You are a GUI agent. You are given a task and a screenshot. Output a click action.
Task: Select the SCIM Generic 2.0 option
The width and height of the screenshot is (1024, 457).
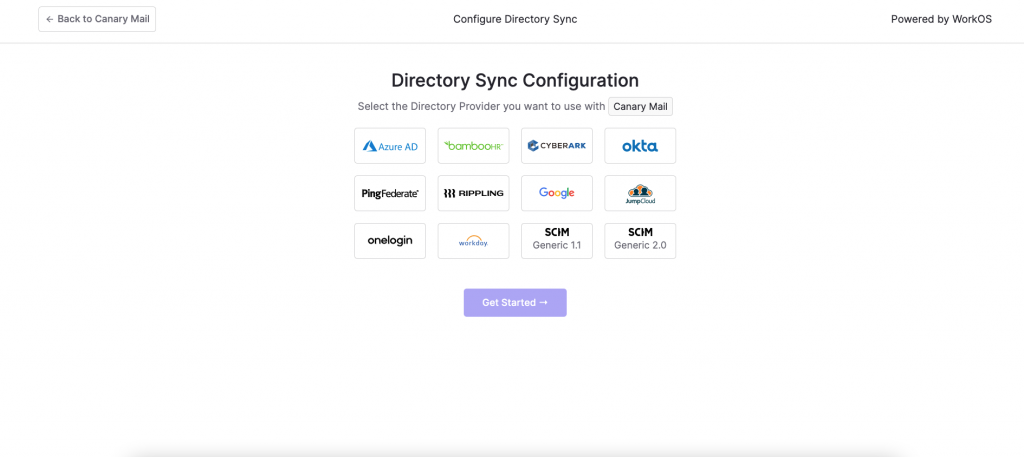click(x=640, y=241)
